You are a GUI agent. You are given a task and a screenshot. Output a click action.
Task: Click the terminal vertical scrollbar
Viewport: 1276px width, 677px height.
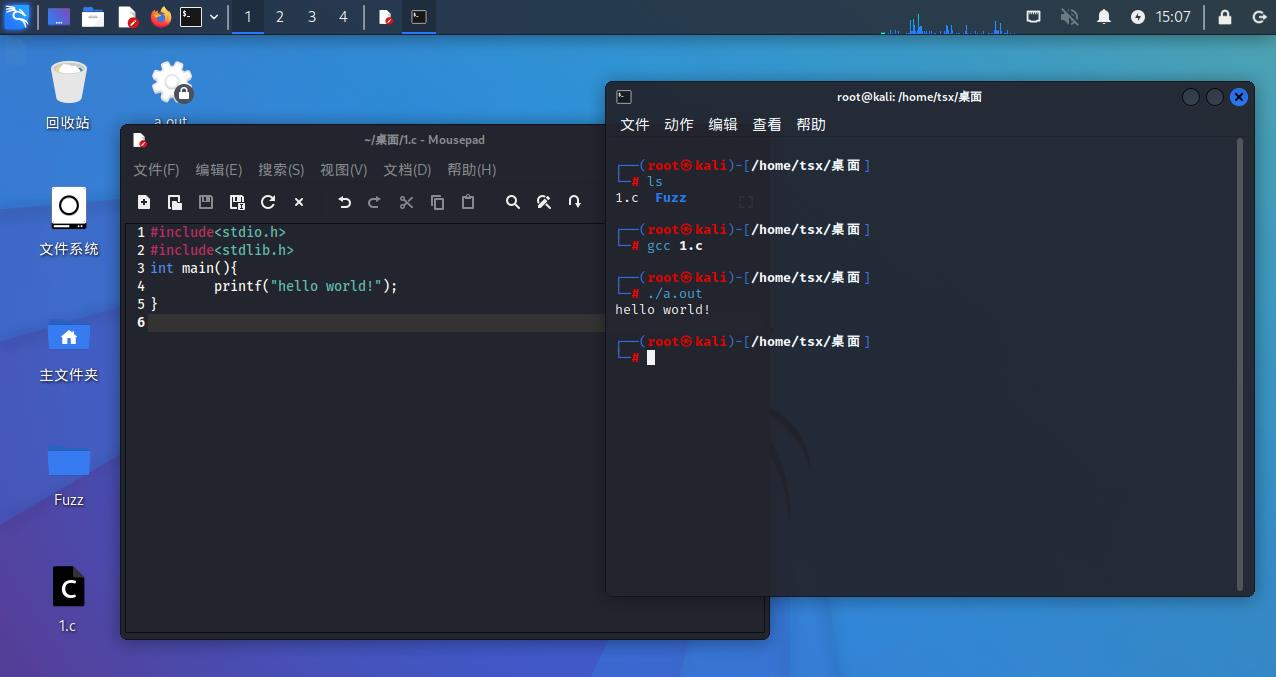pyautogui.click(x=1240, y=365)
